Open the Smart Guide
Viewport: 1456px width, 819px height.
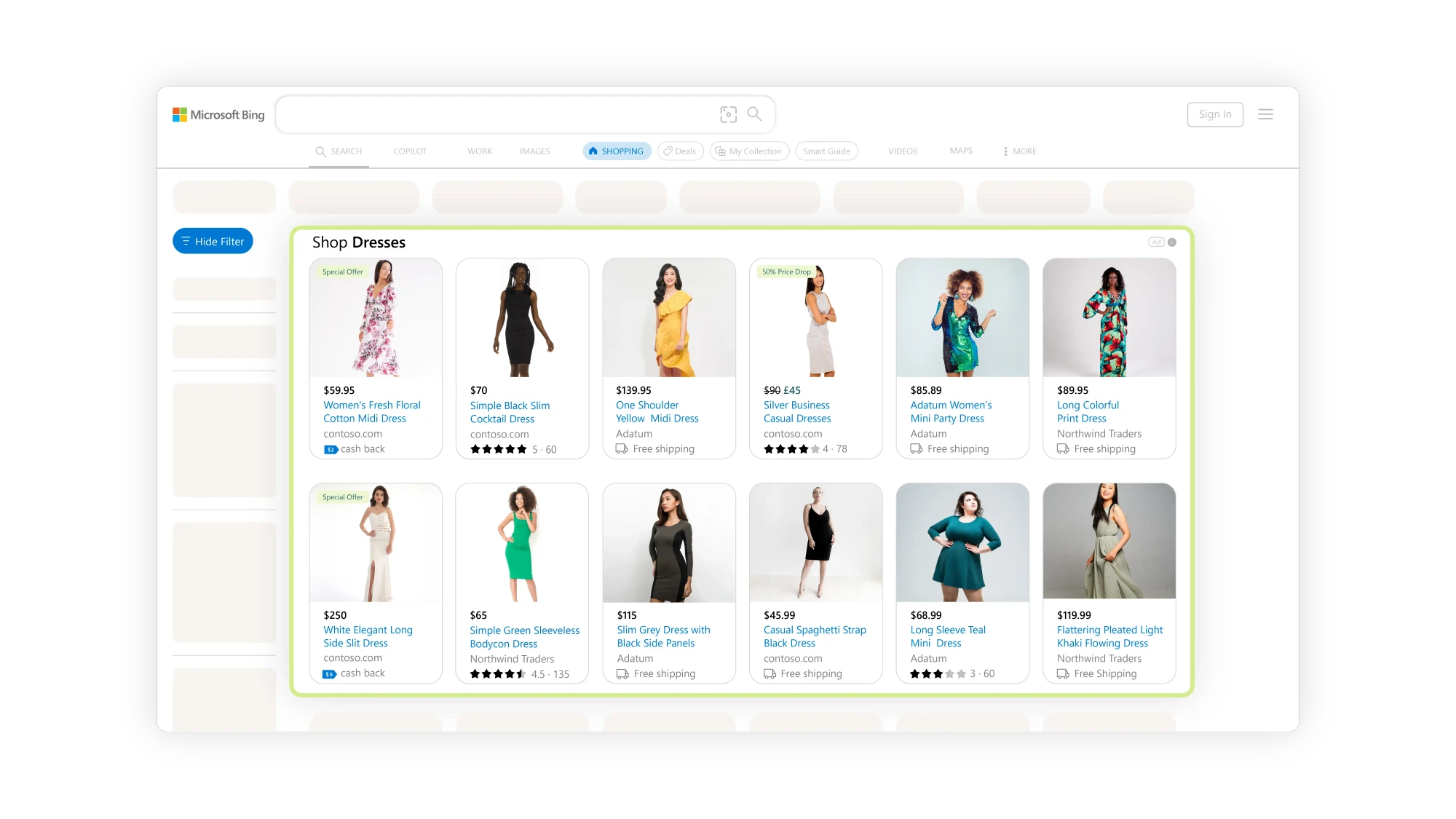[826, 151]
